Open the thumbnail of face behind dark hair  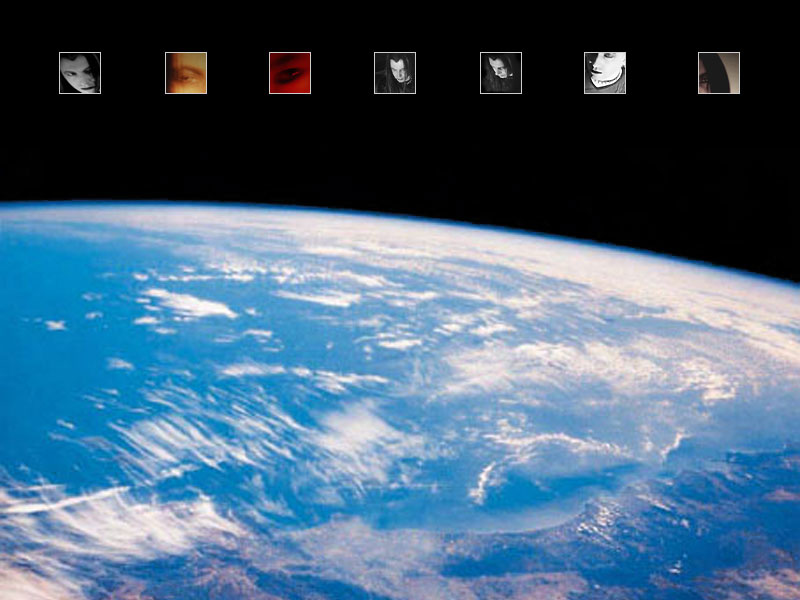click(719, 73)
